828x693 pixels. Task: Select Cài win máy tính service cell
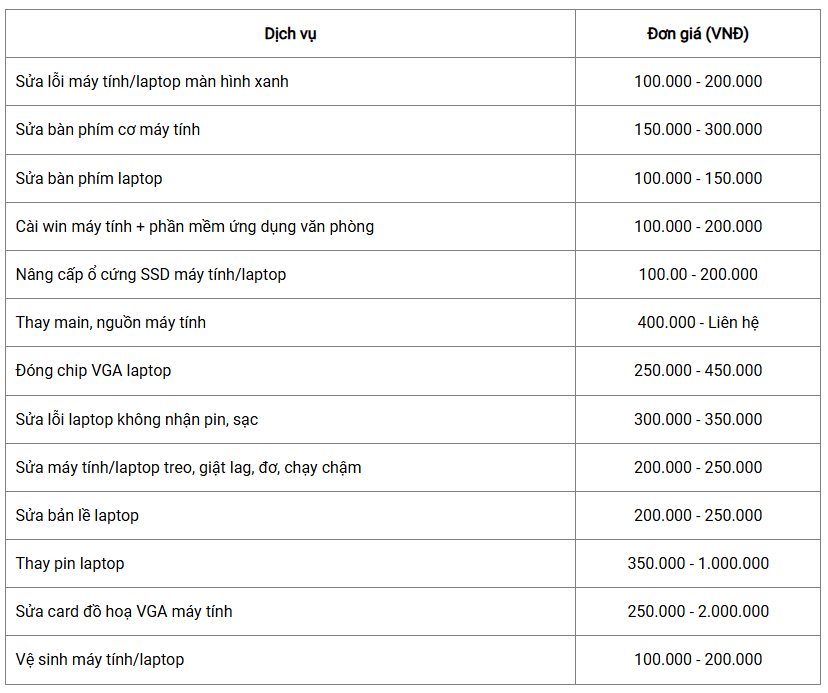click(x=290, y=227)
